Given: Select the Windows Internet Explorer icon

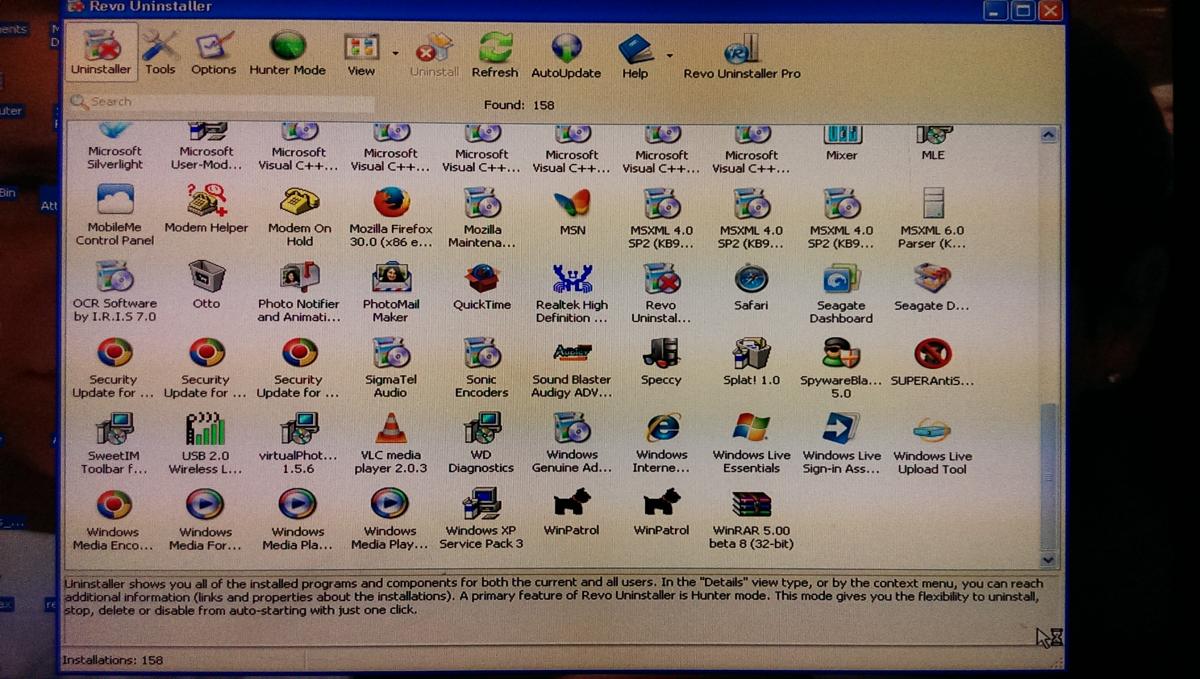Looking at the screenshot, I should coord(662,444).
